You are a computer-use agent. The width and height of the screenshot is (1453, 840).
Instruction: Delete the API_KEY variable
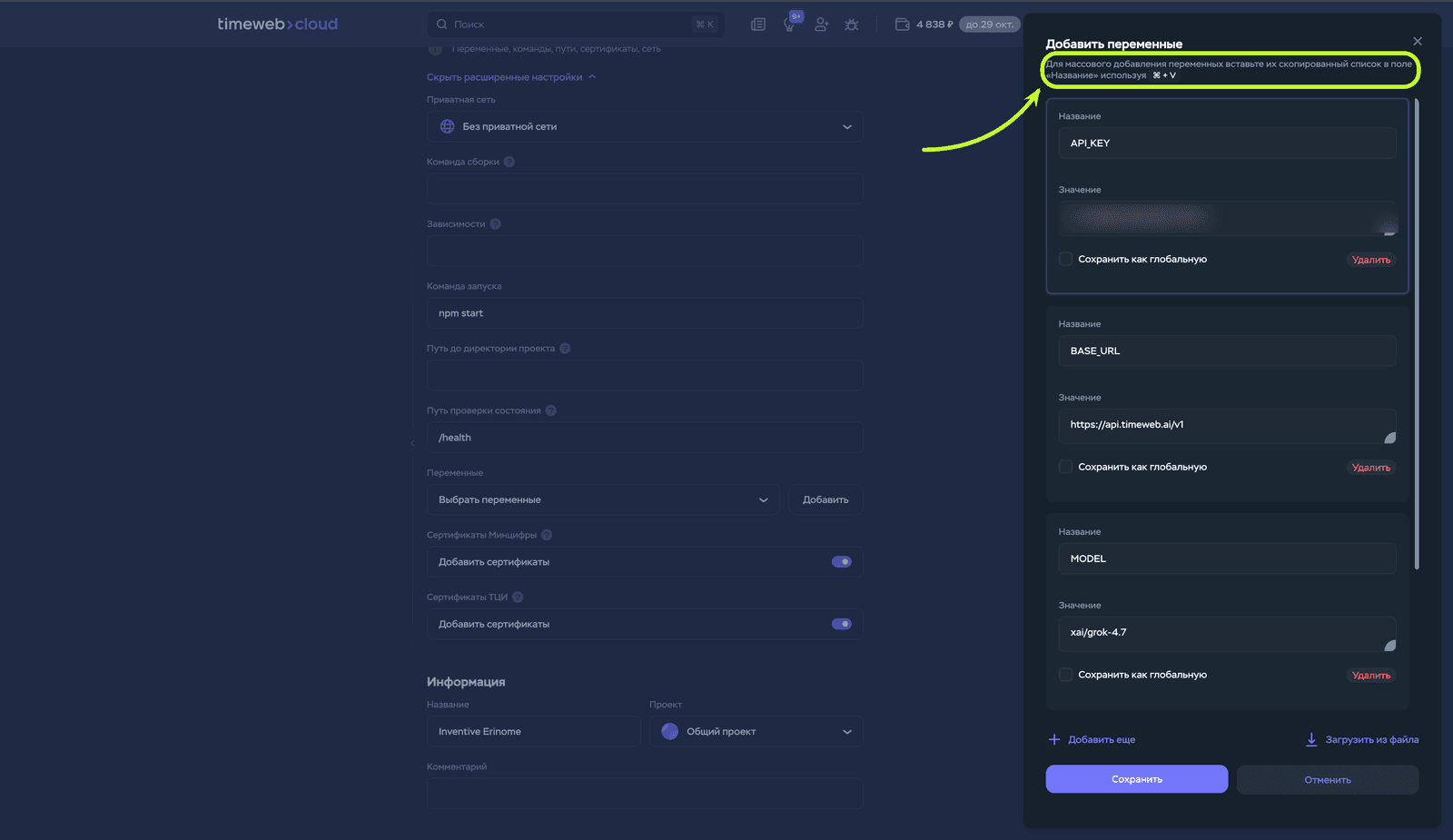click(x=1371, y=260)
